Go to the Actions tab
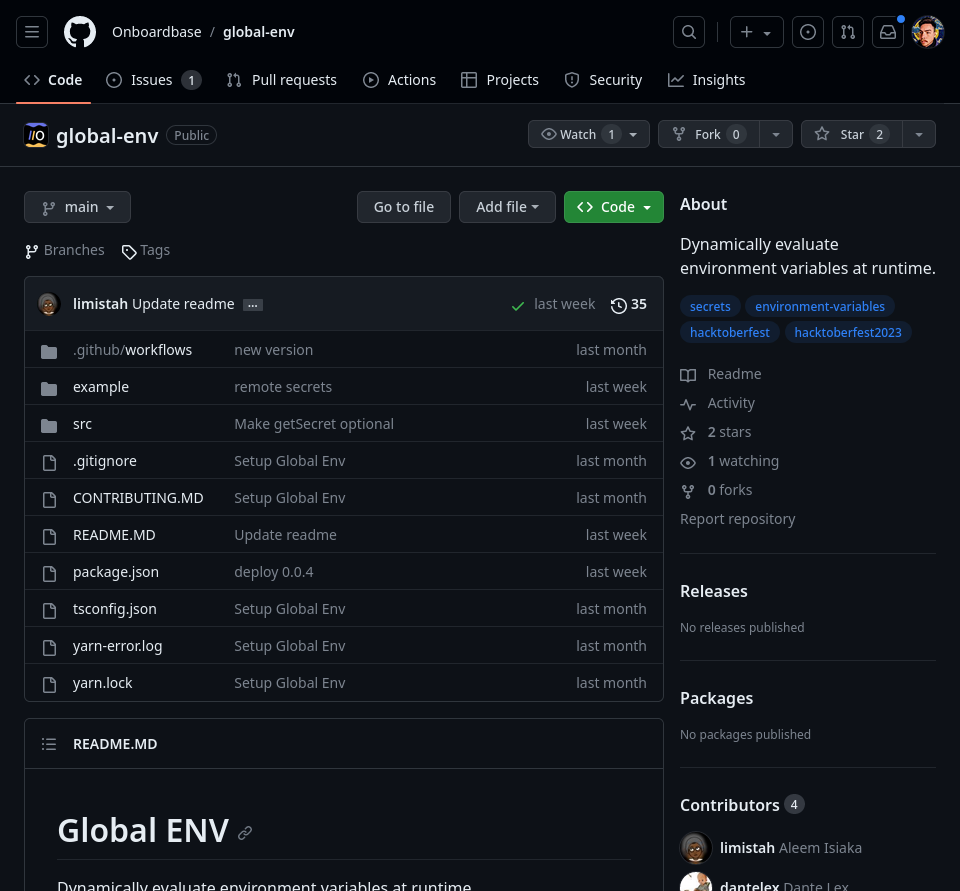 tap(399, 80)
